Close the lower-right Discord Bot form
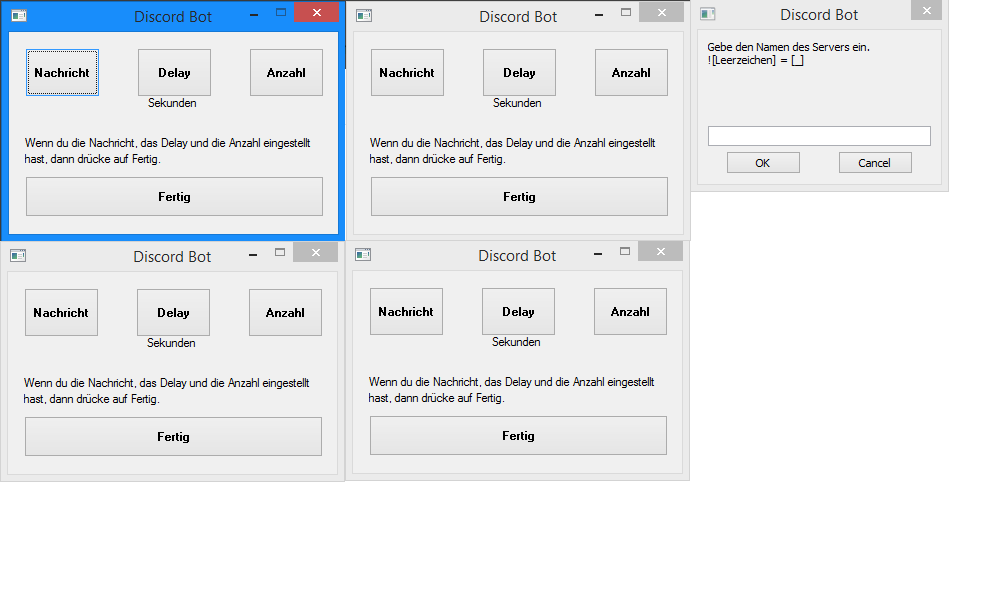Screen dimensions: 1000x600 click(661, 251)
